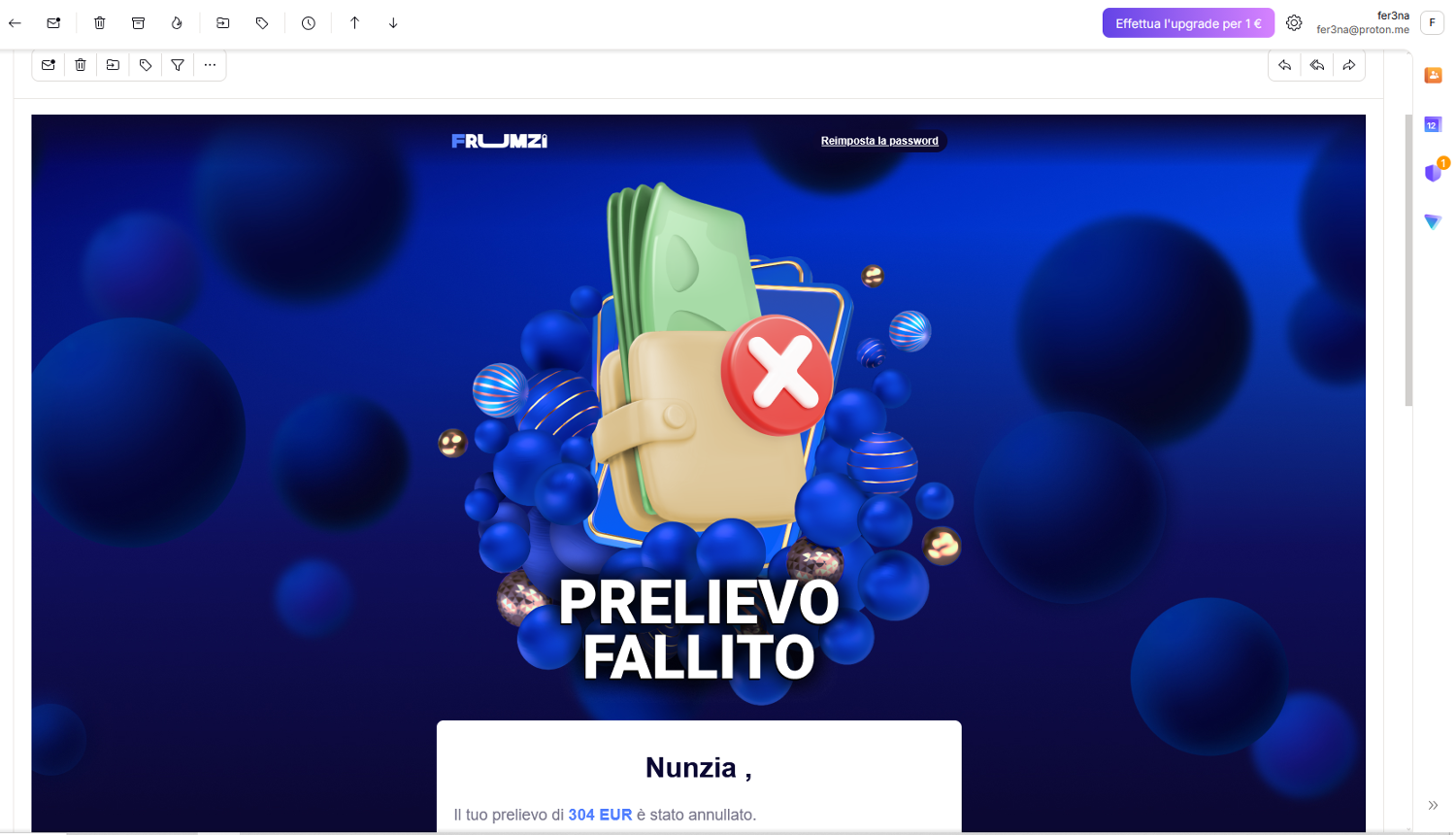
Task: Open more message actions ellipsis menu
Action: click(x=210, y=65)
